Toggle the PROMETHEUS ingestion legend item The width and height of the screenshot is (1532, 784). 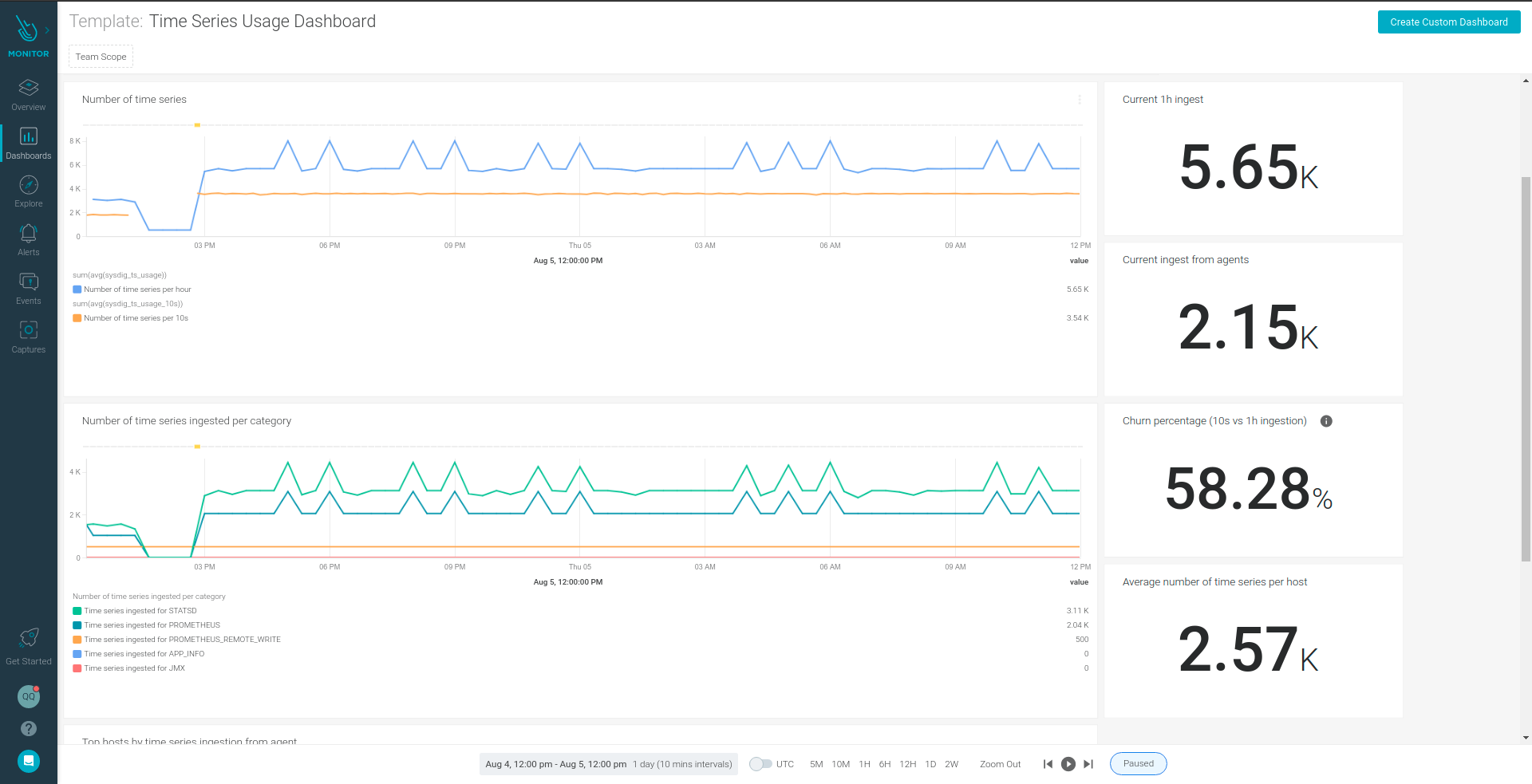152,624
